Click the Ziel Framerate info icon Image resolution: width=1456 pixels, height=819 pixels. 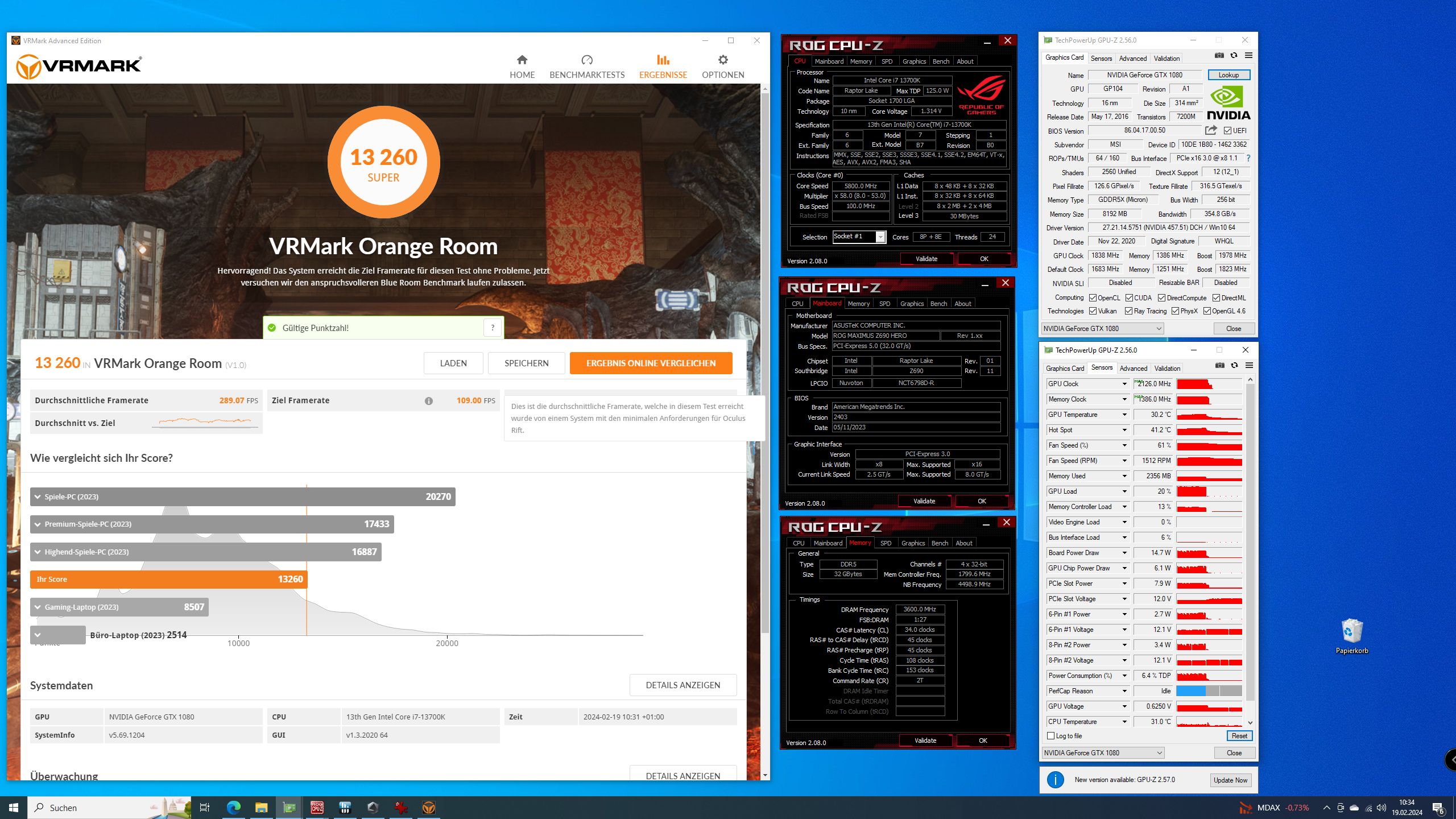[x=429, y=401]
